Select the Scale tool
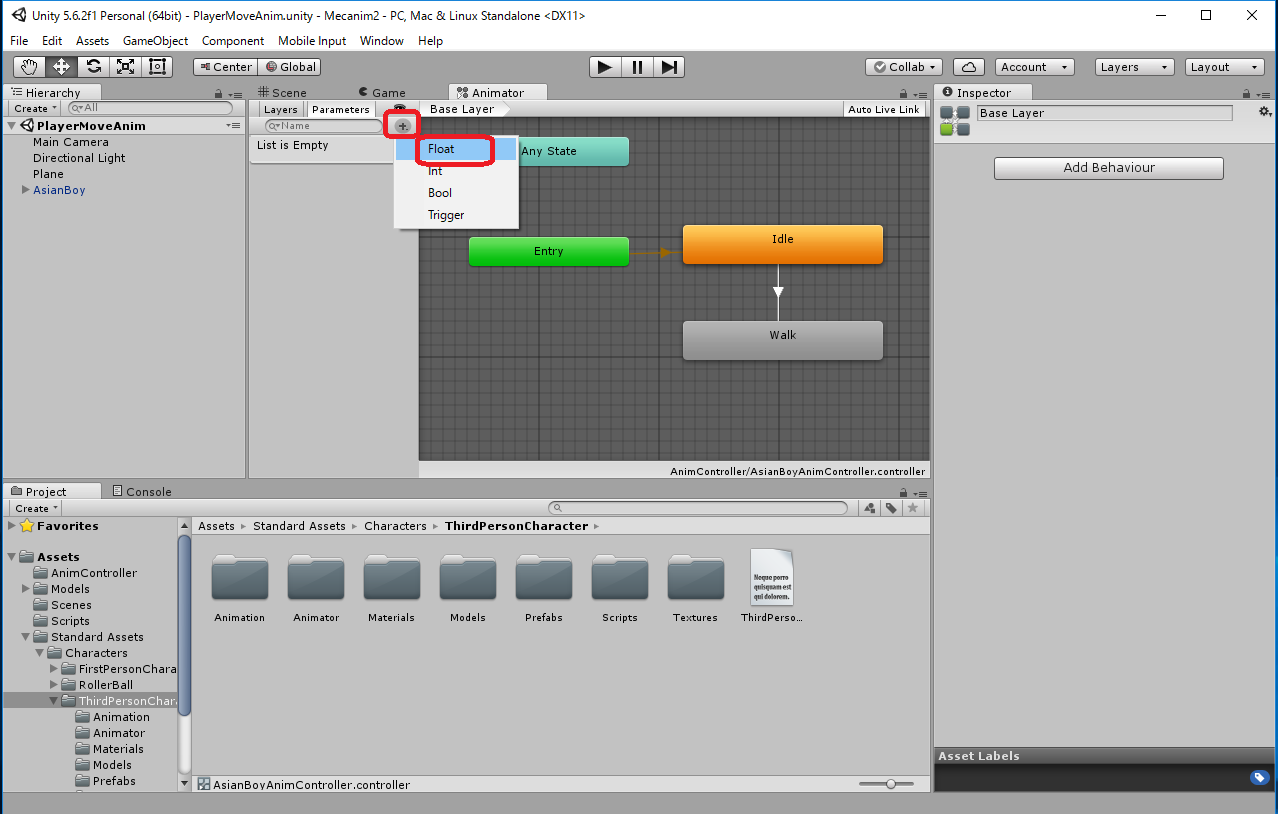 click(x=125, y=67)
